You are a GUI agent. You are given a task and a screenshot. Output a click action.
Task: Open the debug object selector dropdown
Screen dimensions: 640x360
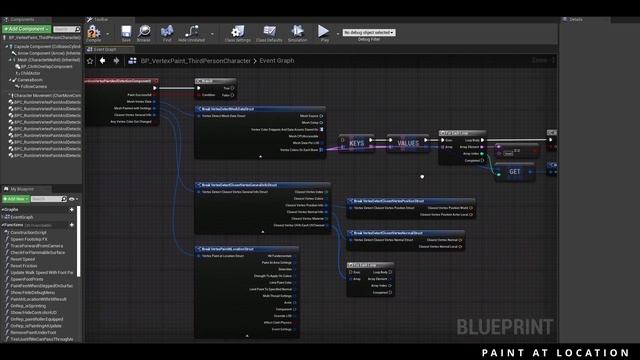click(369, 32)
